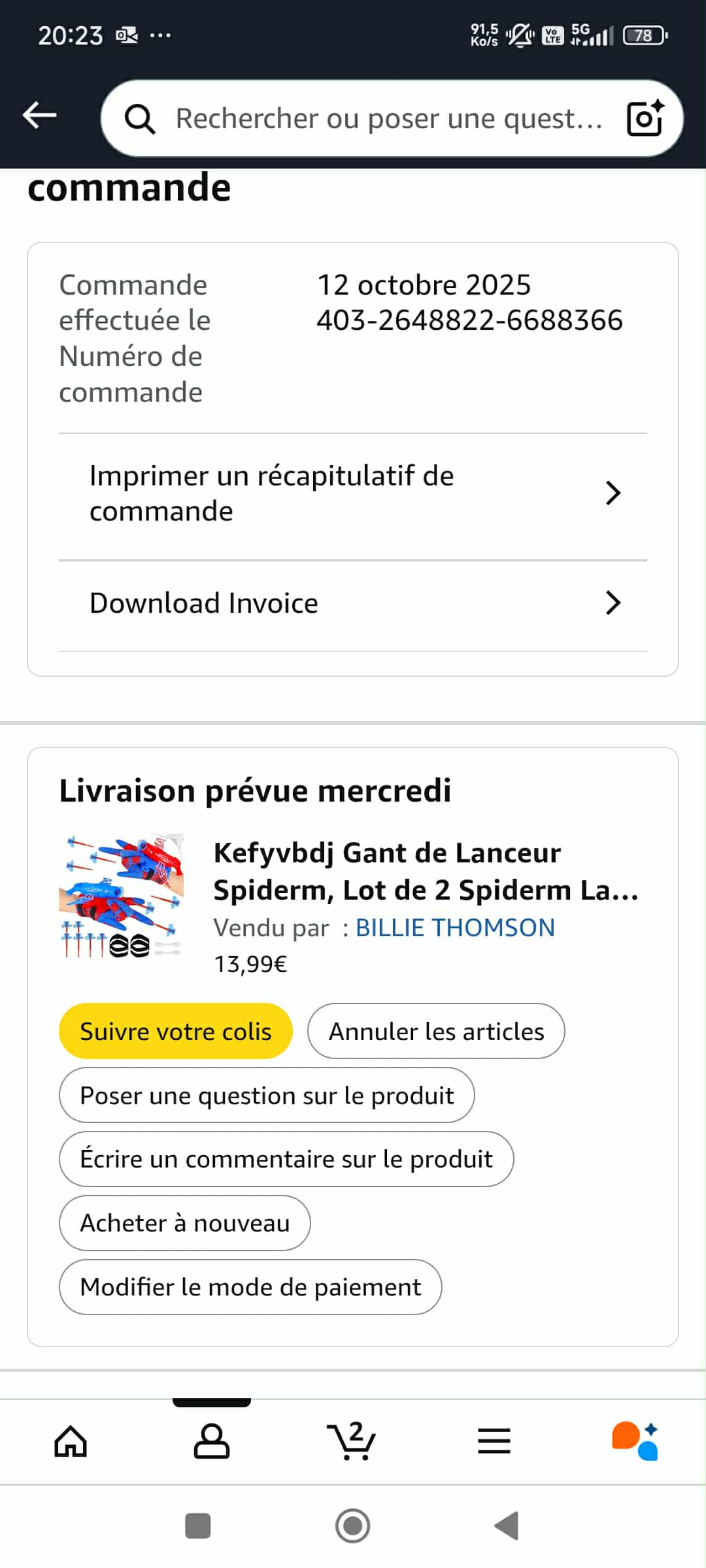This screenshot has width=706, height=1568.
Task: Tap the Spiderman glove product thumbnail
Action: (122, 896)
